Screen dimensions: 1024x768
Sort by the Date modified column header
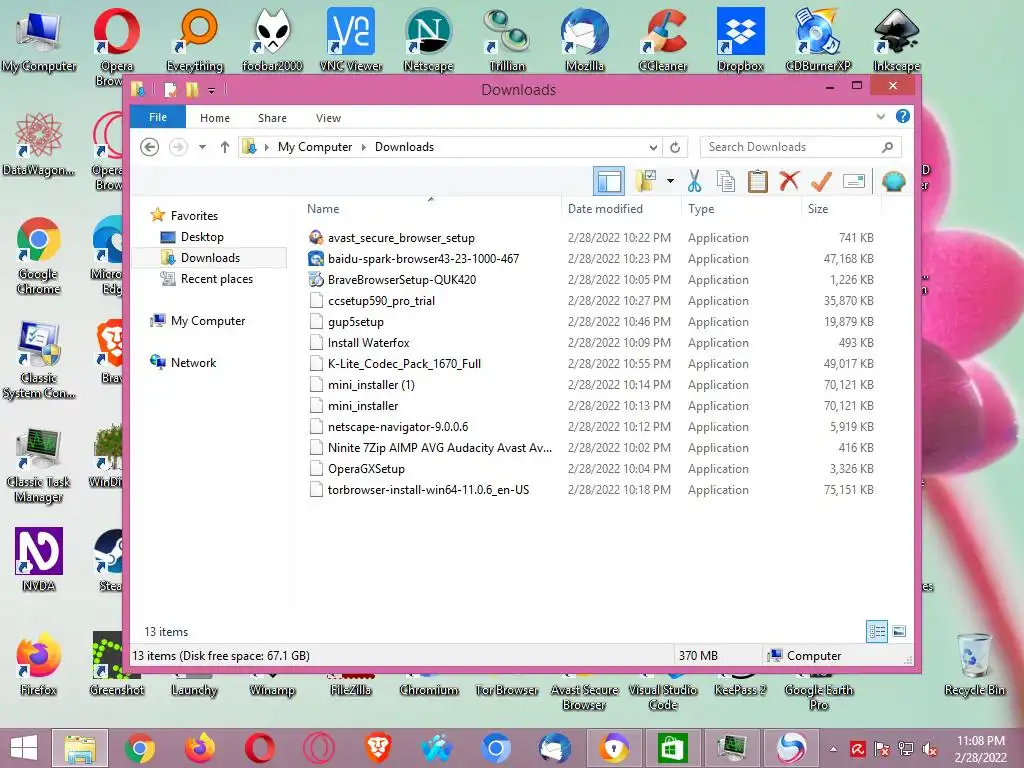(x=621, y=208)
